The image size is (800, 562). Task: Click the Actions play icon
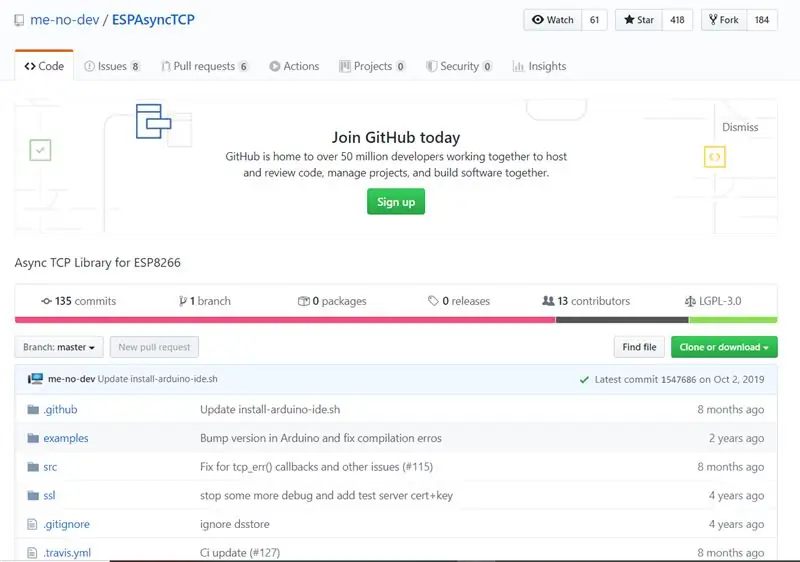pyautogui.click(x=274, y=66)
